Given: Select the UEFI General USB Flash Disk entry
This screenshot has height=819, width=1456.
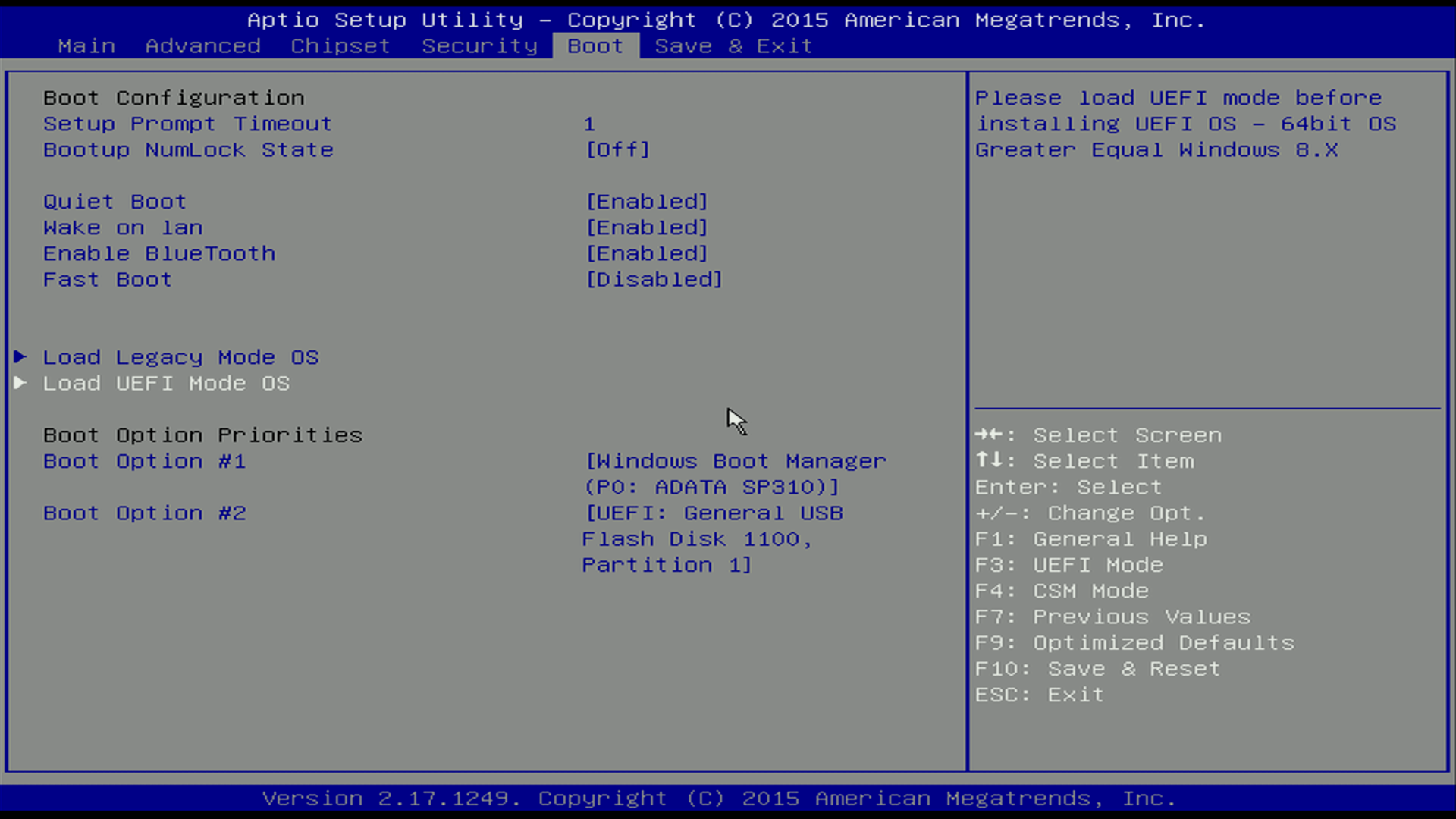Looking at the screenshot, I should click(712, 513).
